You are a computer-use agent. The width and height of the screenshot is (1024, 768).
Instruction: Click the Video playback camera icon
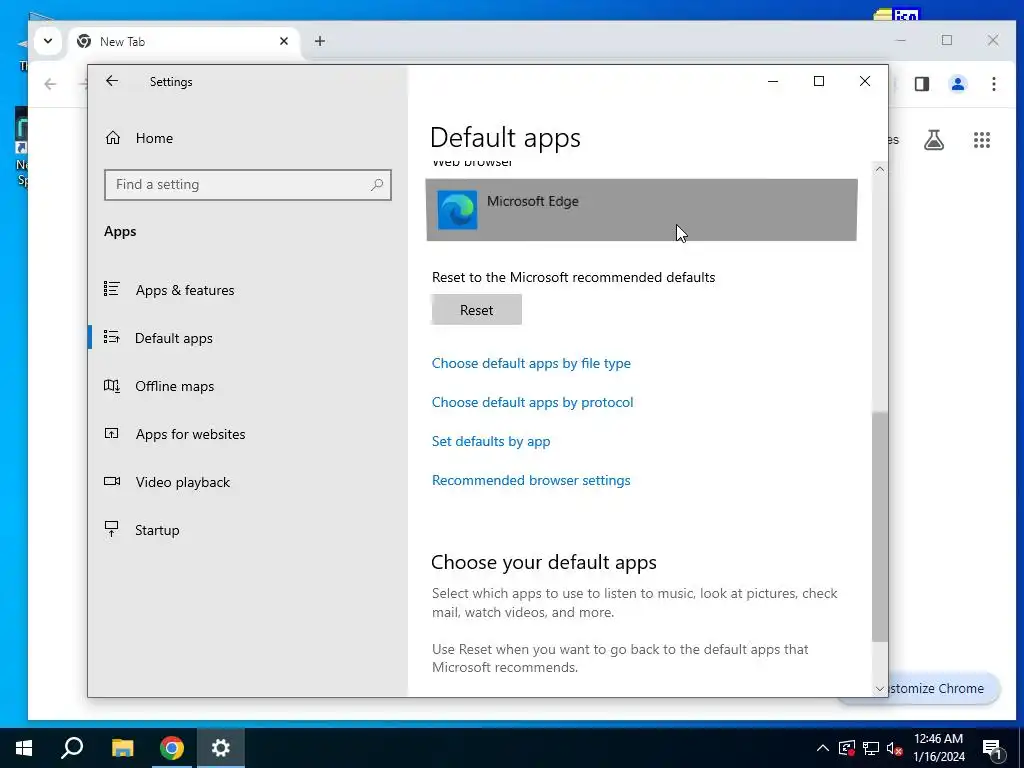click(112, 481)
